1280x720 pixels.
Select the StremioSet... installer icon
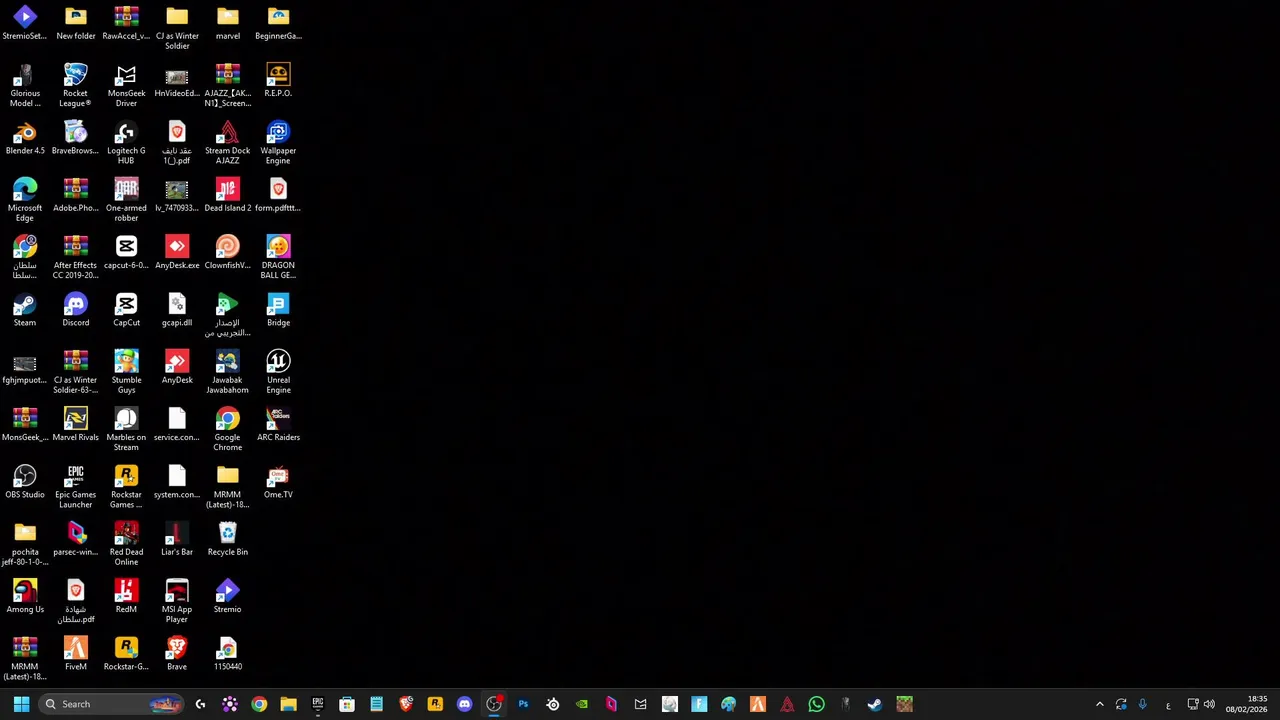pyautogui.click(x=25, y=24)
